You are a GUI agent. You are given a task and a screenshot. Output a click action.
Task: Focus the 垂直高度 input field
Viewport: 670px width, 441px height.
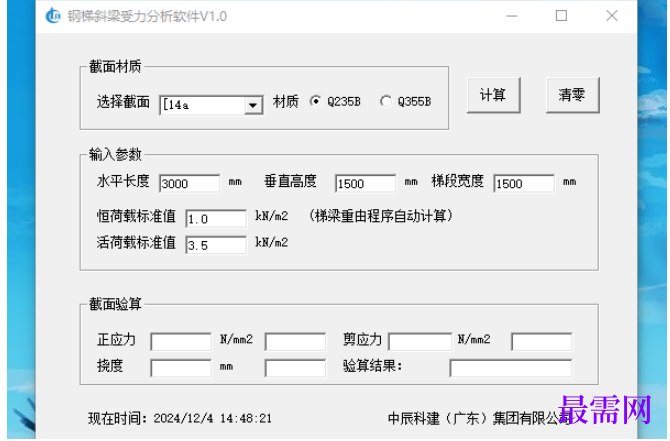pos(365,183)
